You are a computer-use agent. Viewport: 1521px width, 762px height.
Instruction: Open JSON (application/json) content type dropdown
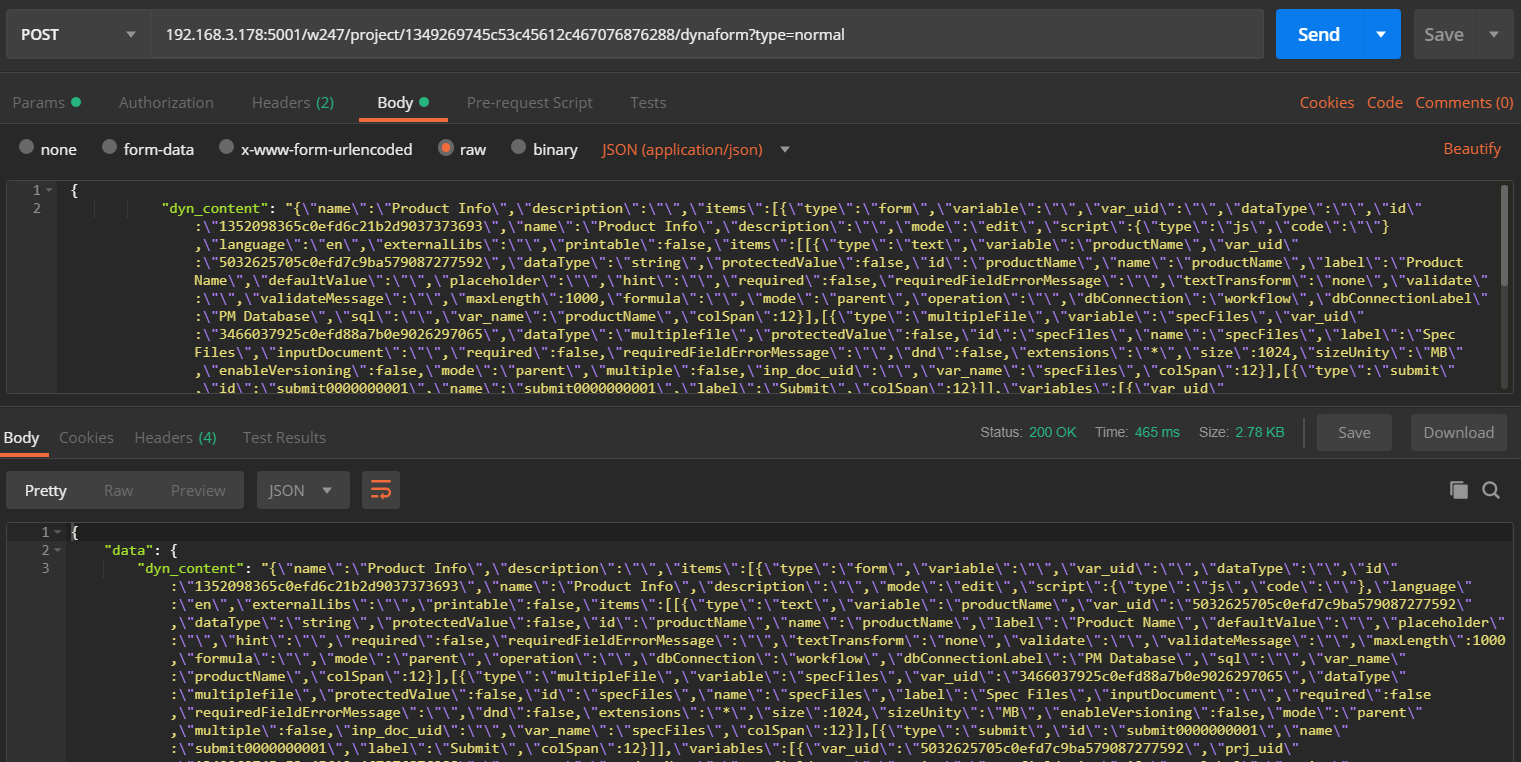696,149
